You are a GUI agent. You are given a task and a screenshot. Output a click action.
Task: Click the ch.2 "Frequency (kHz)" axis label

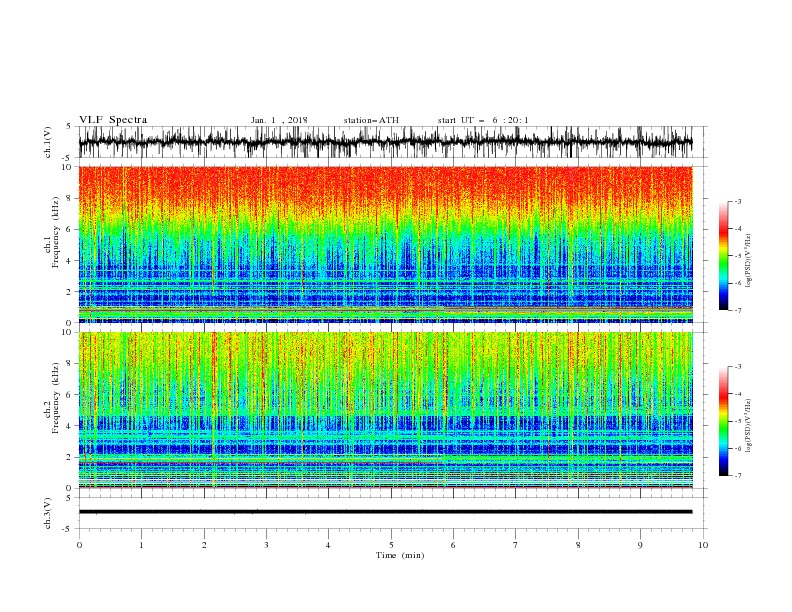56,398
